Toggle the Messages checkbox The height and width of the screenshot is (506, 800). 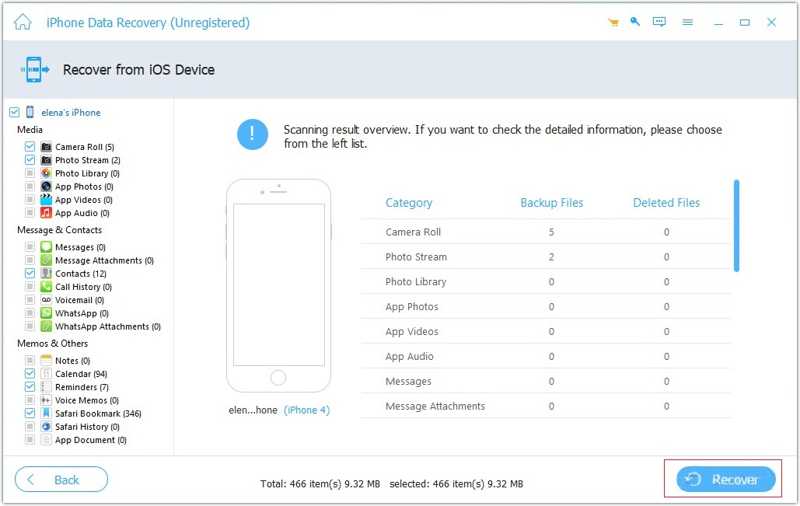[30, 247]
